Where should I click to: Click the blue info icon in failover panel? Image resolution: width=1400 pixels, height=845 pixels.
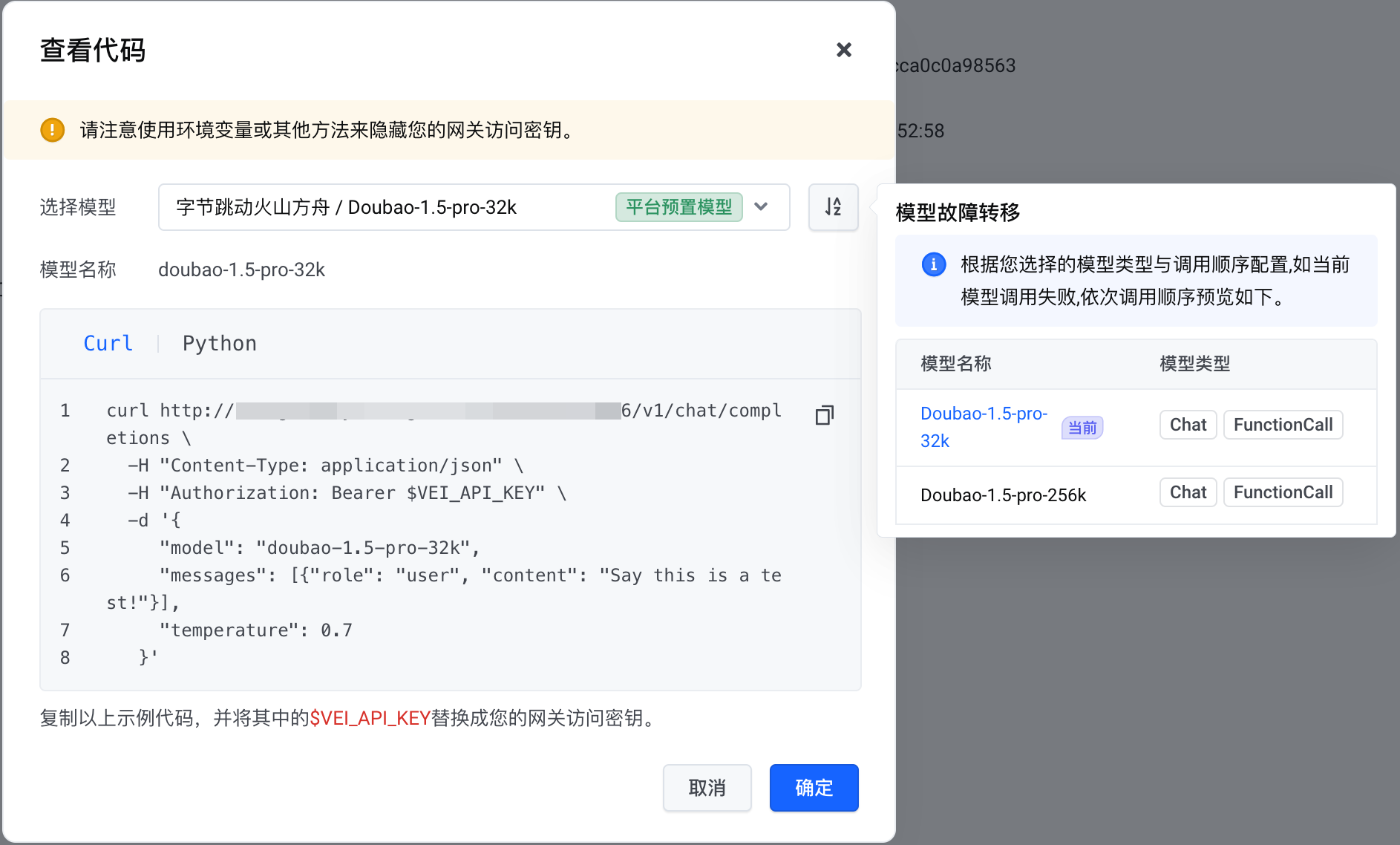point(934,264)
